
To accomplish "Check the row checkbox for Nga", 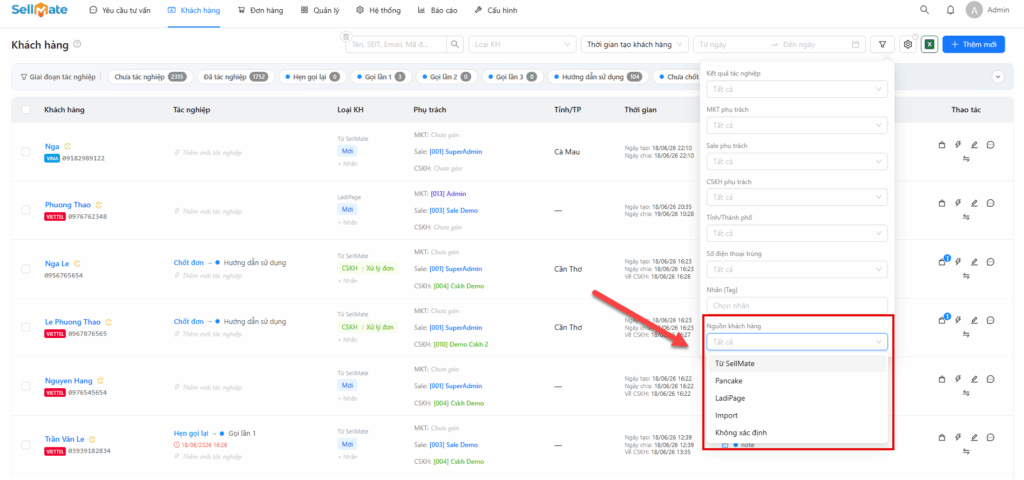I will 26,152.
